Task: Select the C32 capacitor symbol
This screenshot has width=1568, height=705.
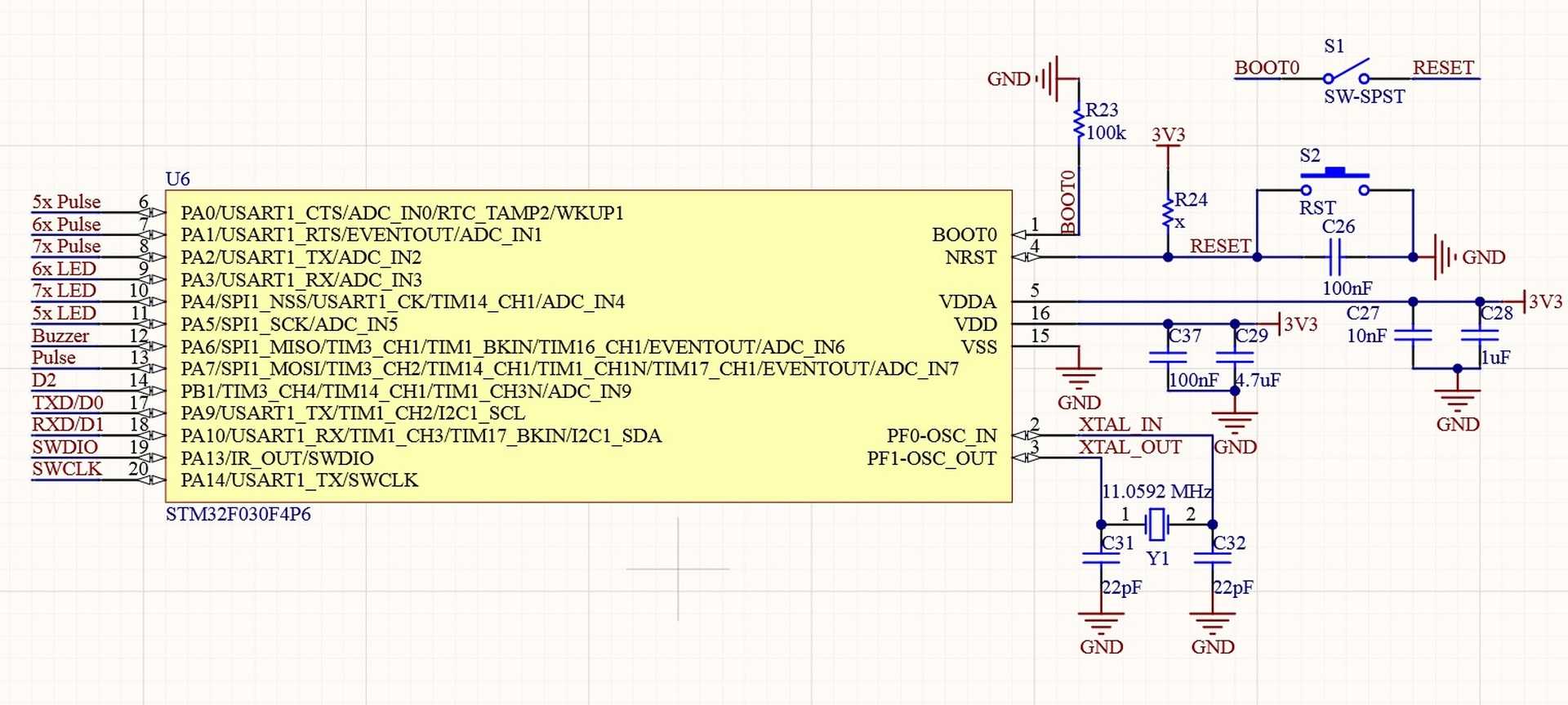Action: coord(1213,558)
